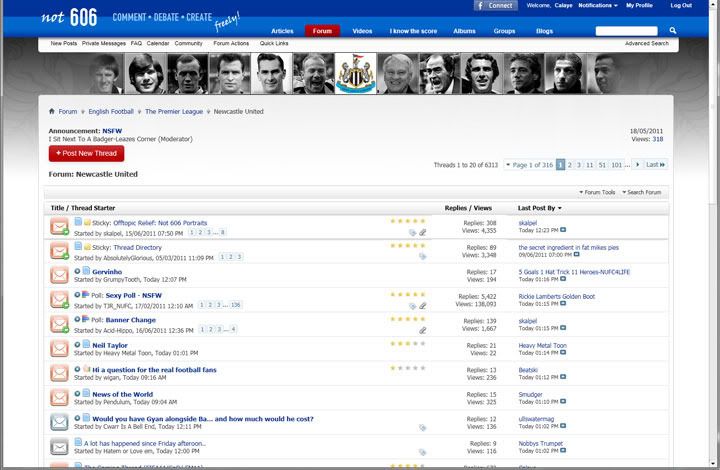Go to page 51 of threads
720x470 pixels.
pos(602,165)
